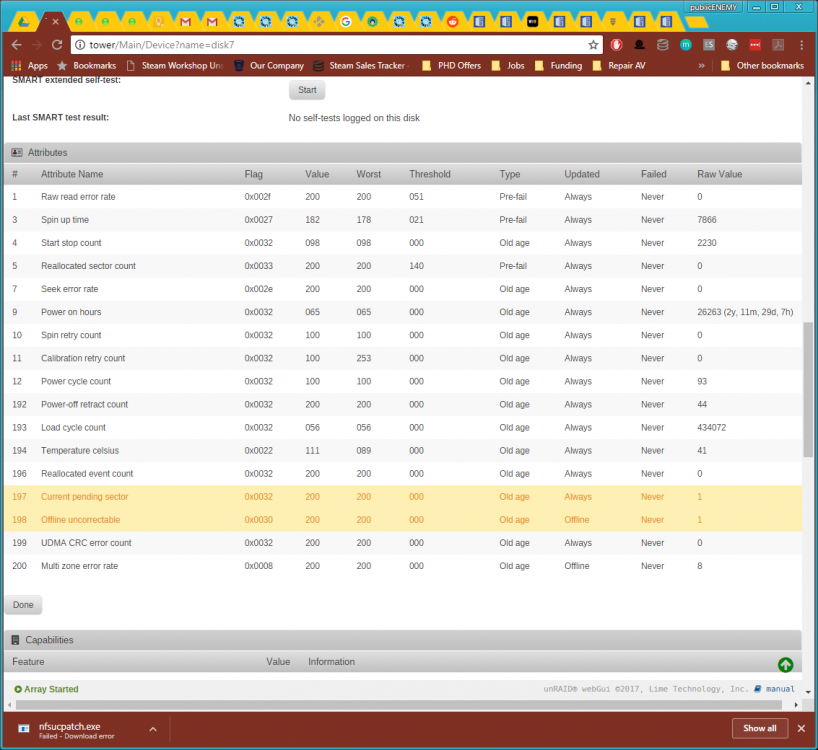Screen dimensions: 818x750
Task: Open a new browser tab
Action: click(x=696, y=22)
